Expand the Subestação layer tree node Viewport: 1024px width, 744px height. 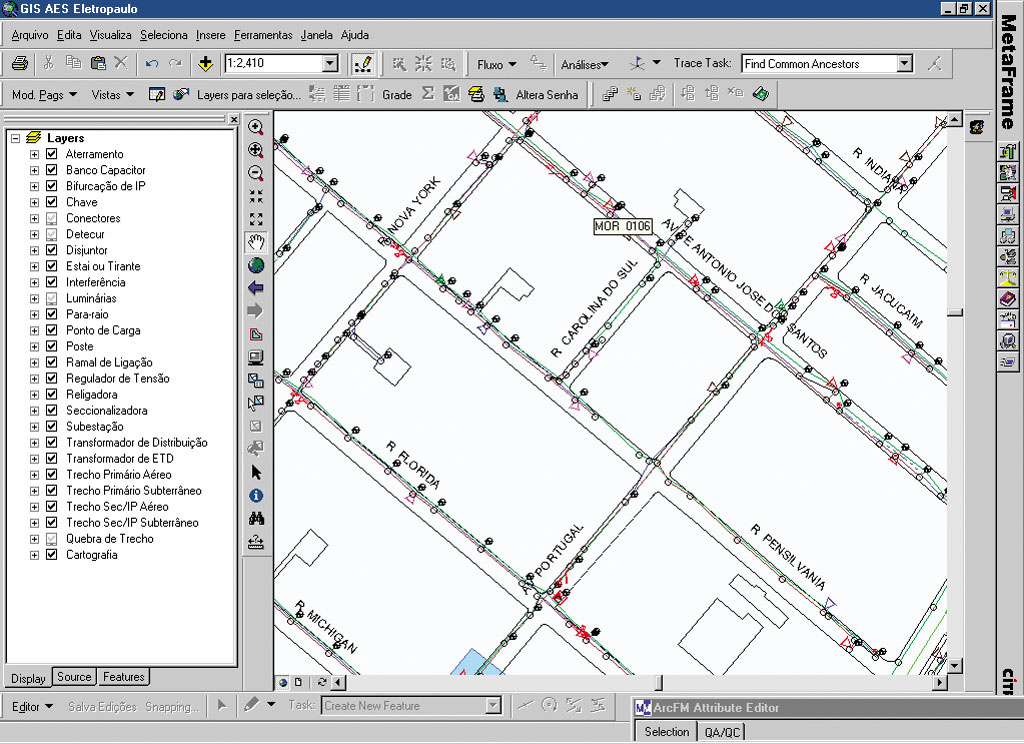pyautogui.click(x=34, y=426)
